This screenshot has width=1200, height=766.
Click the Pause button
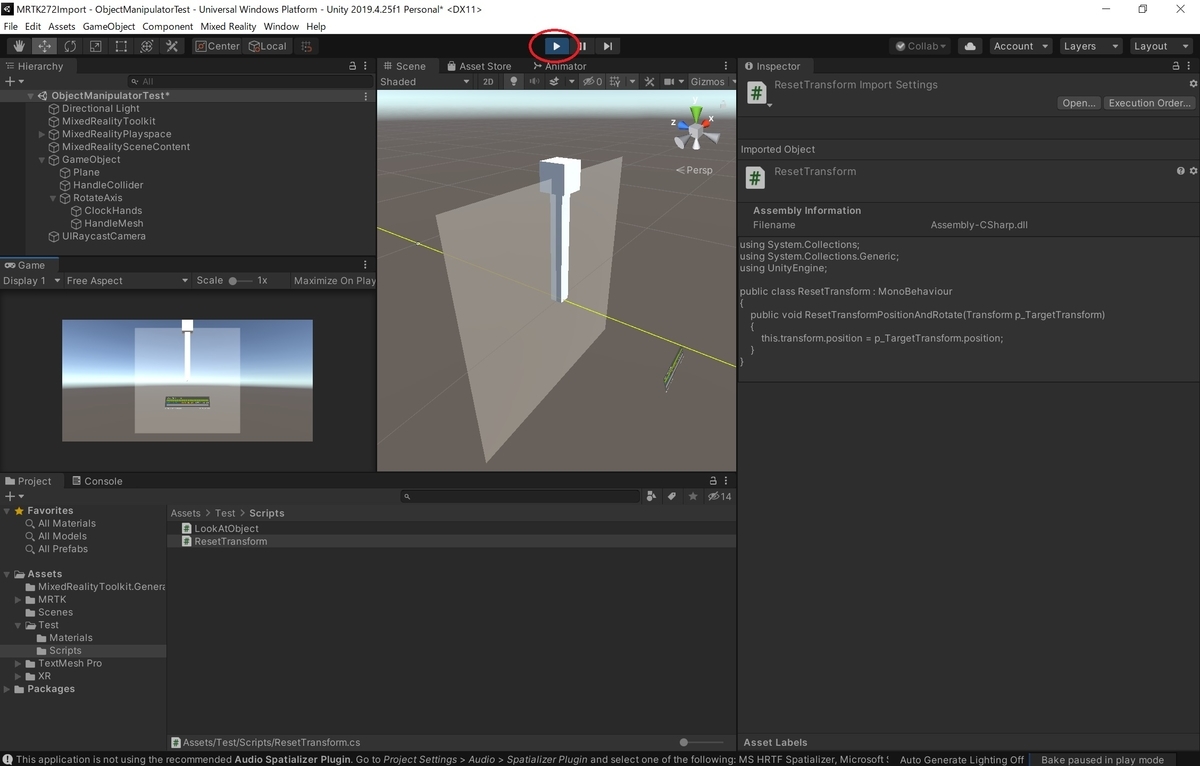point(582,46)
